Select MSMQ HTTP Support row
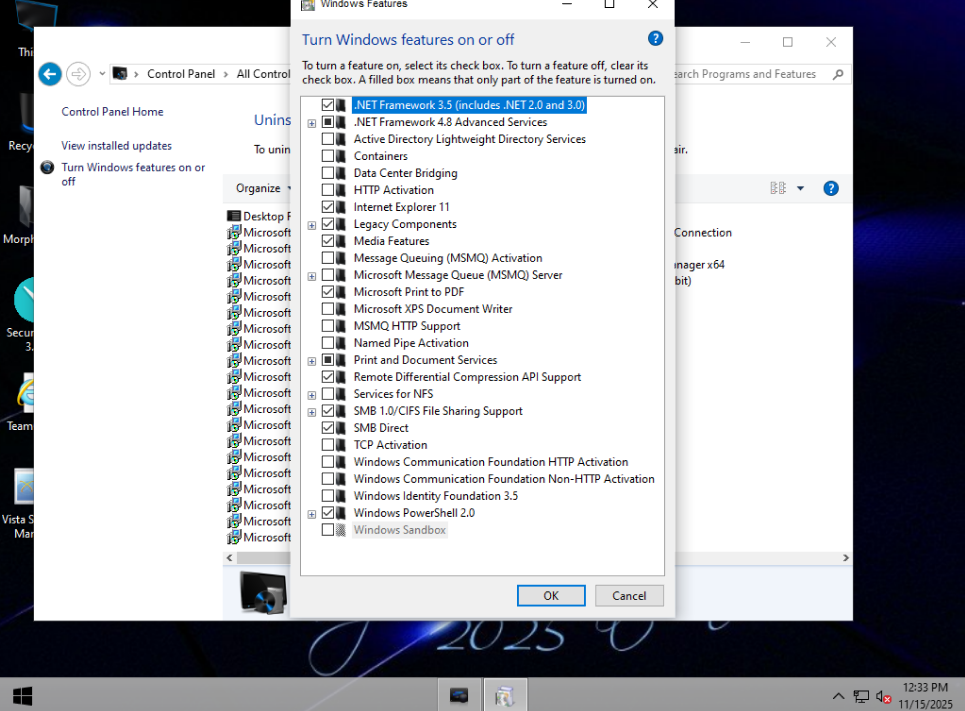965x711 pixels. (x=407, y=326)
